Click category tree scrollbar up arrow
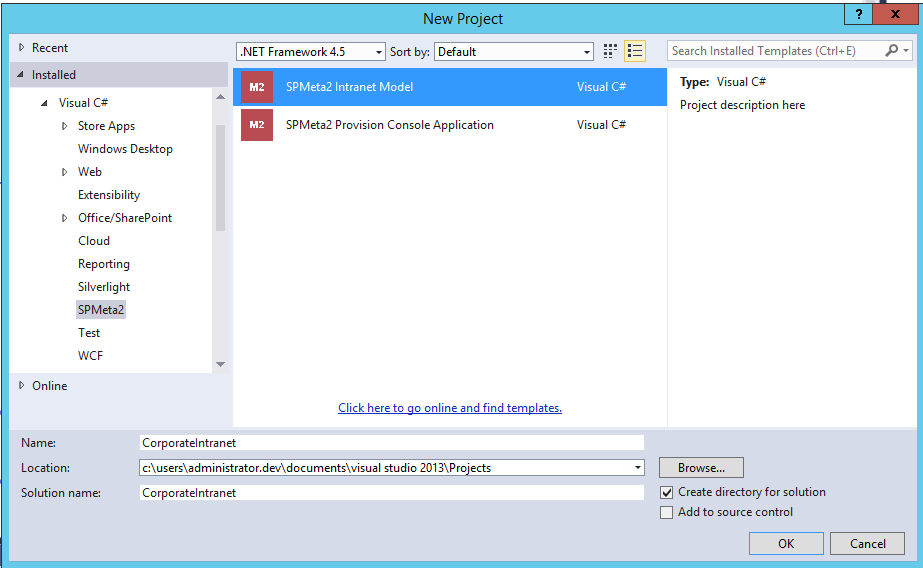Image resolution: width=923 pixels, height=568 pixels. 220,97
